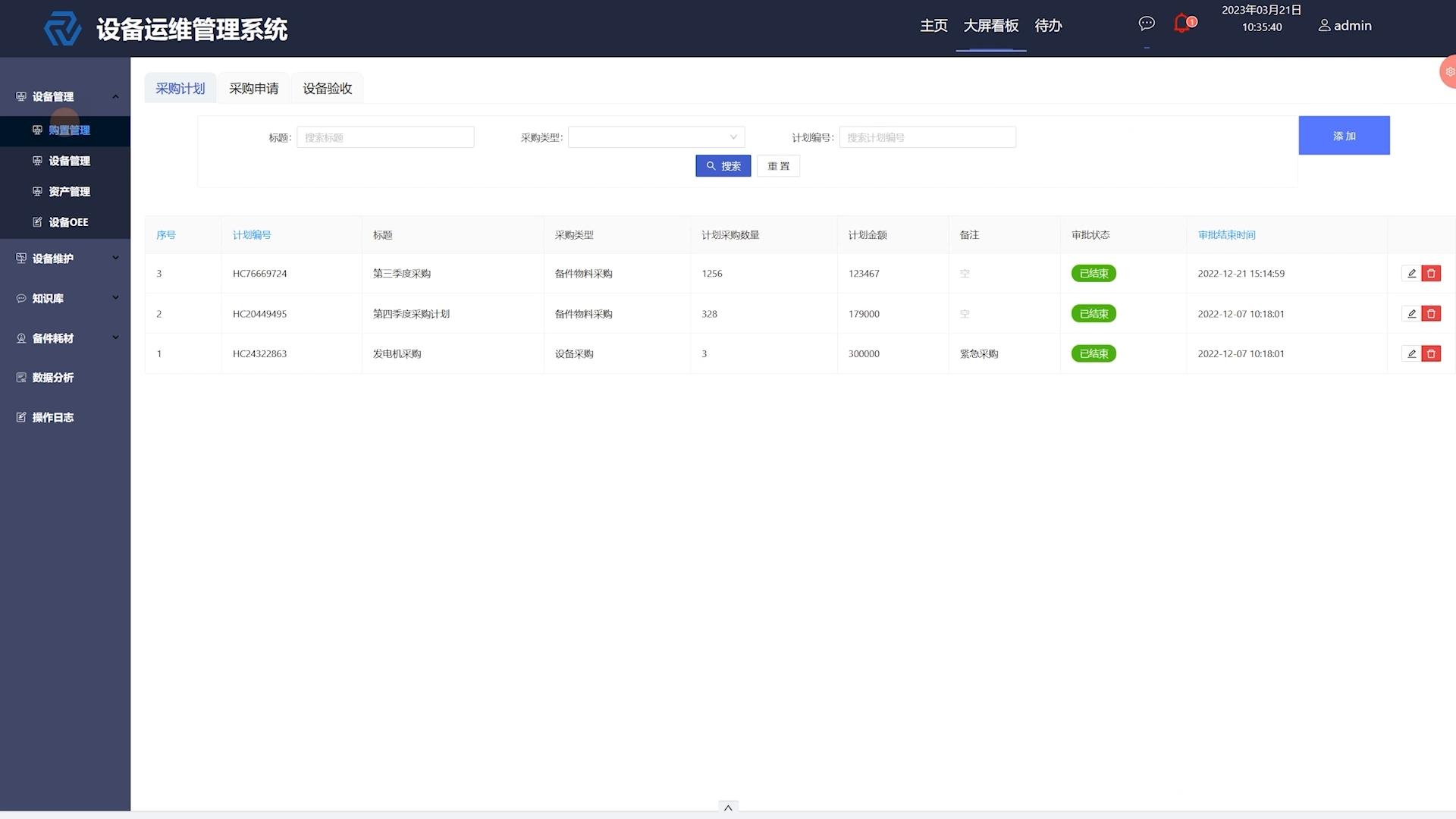
Task: Focus the 计划编号 search input
Action: [x=927, y=137]
